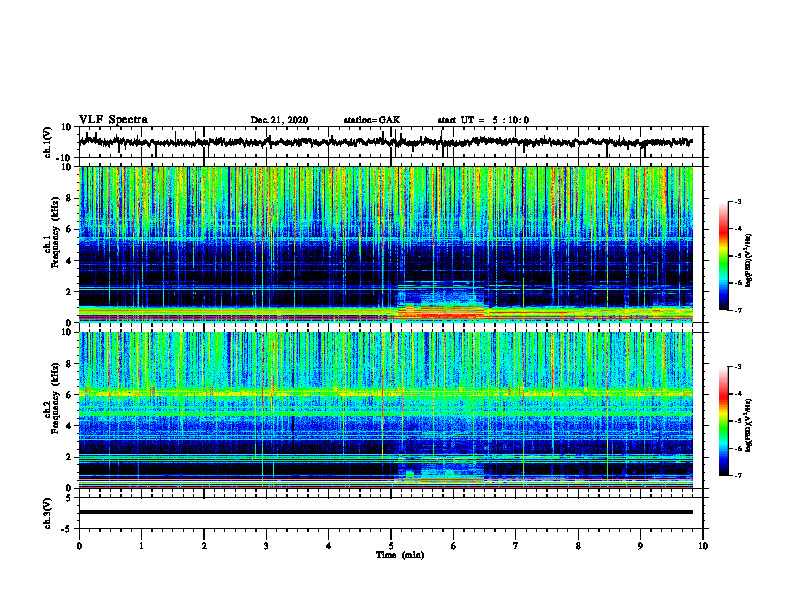Screen dimensions: 792x612
Task: Click the thick ch.3 flat trace line
Action: (x=385, y=512)
